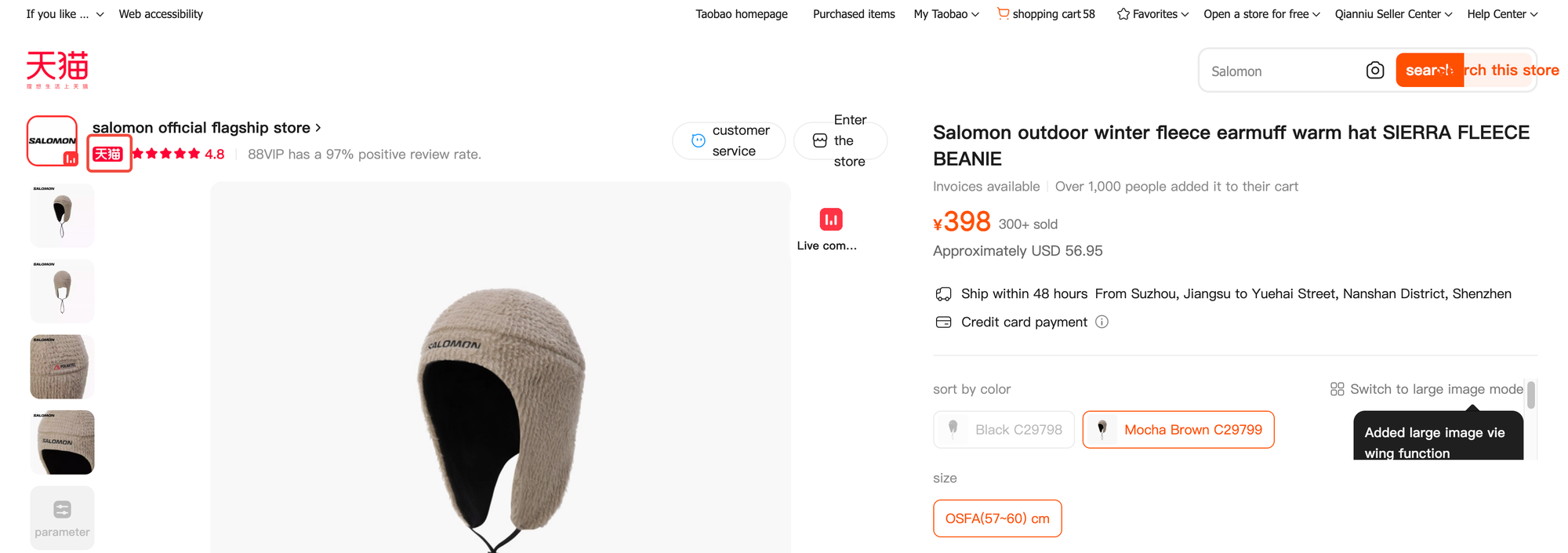Open the shopping cart
This screenshot has height=553, width=1568.
(x=1046, y=14)
